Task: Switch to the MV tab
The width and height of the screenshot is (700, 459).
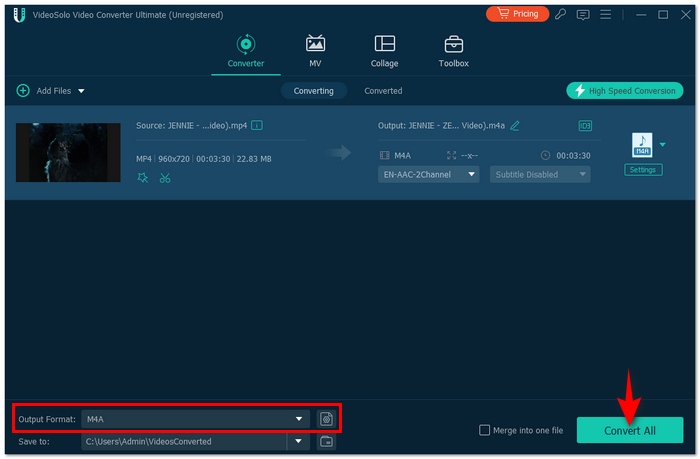Action: tap(315, 51)
